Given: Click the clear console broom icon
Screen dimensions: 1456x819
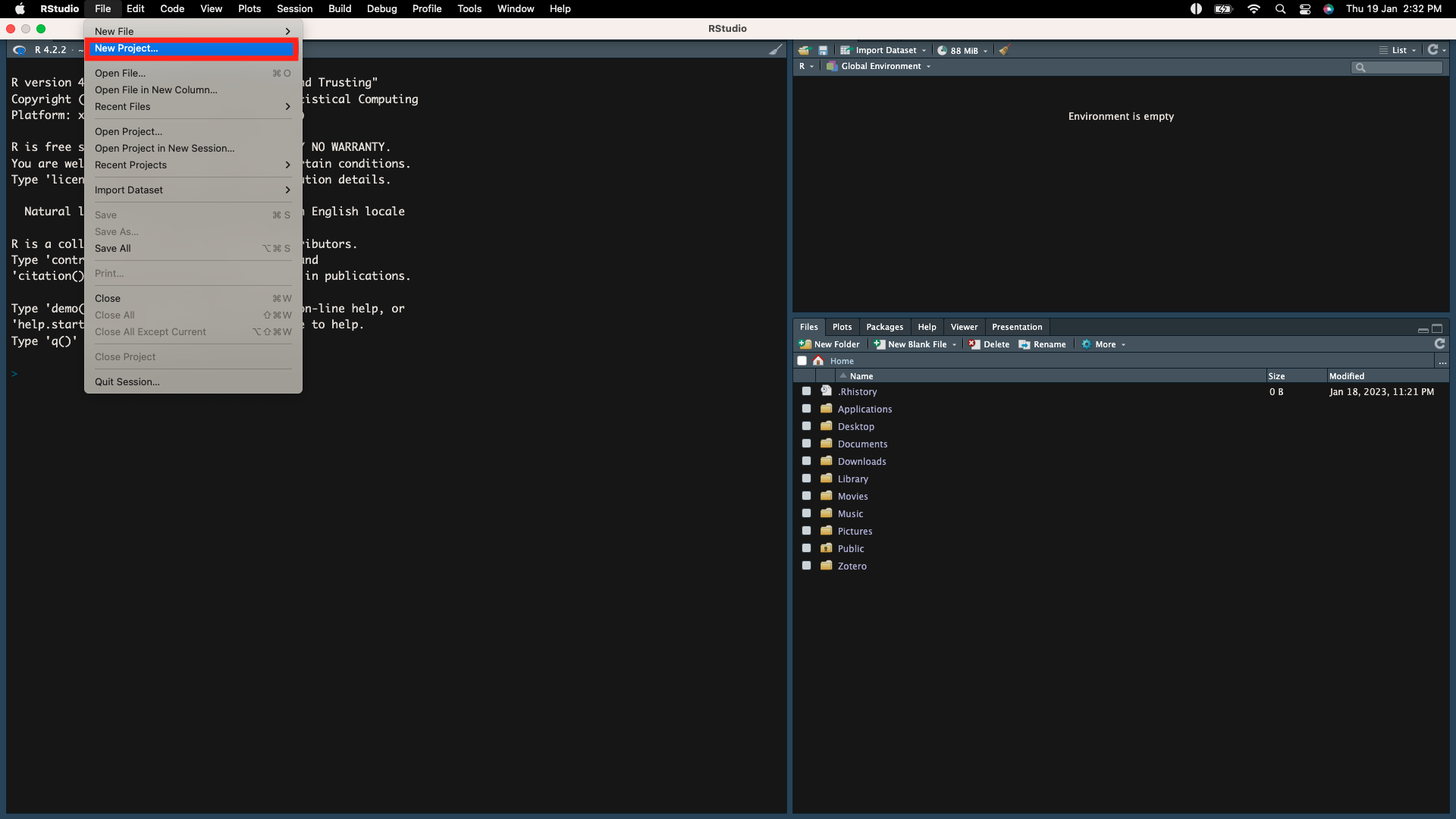Looking at the screenshot, I should click(775, 50).
